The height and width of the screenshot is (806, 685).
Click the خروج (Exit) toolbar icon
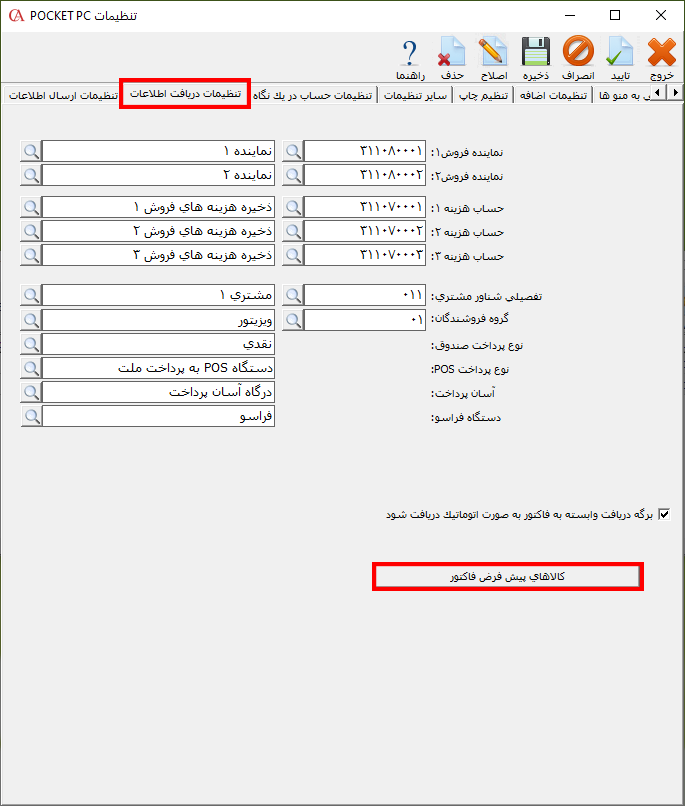(x=662, y=58)
